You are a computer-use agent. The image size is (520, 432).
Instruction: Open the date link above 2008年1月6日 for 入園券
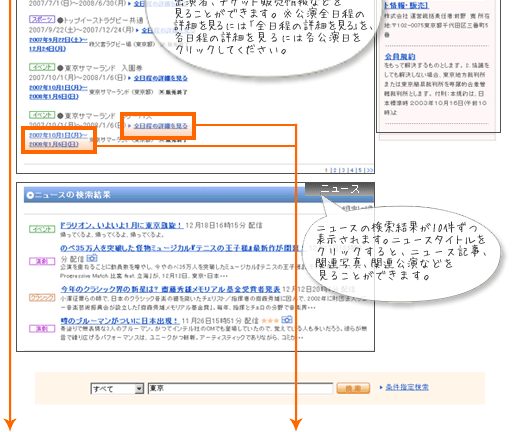coord(58,88)
